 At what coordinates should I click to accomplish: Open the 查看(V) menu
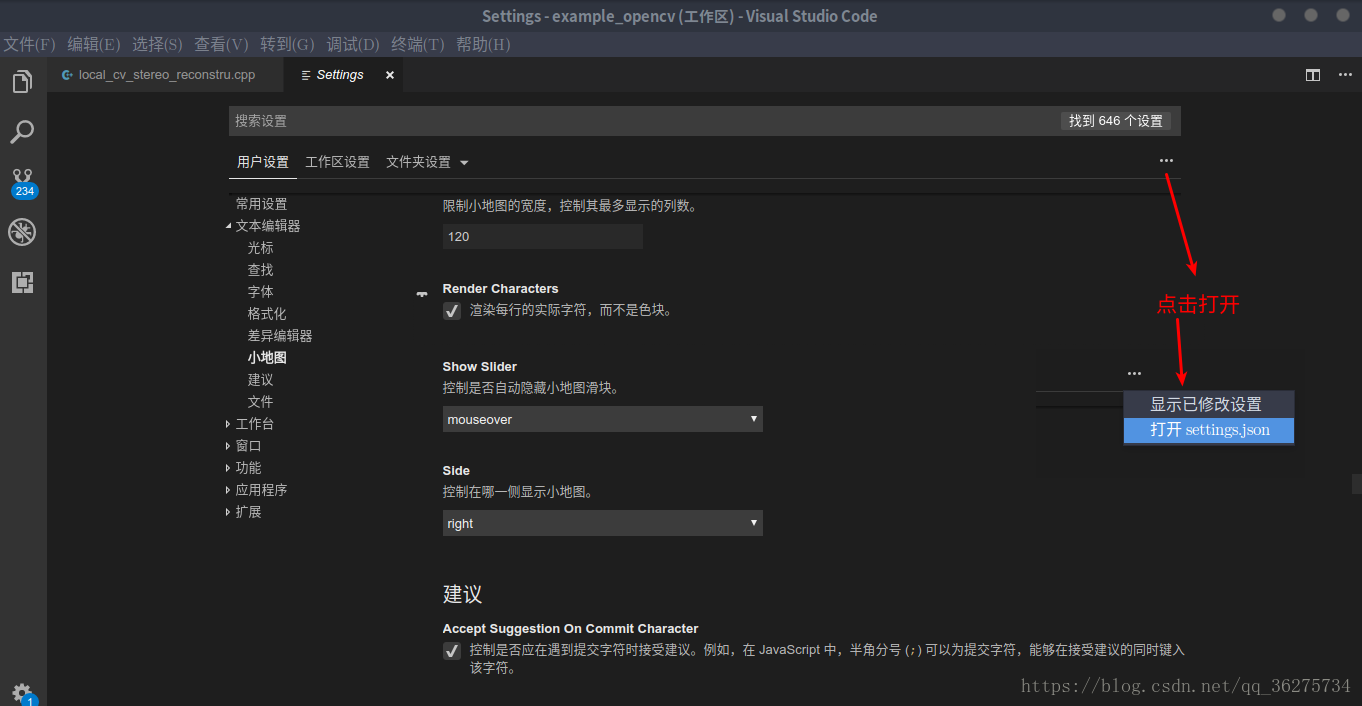point(222,44)
